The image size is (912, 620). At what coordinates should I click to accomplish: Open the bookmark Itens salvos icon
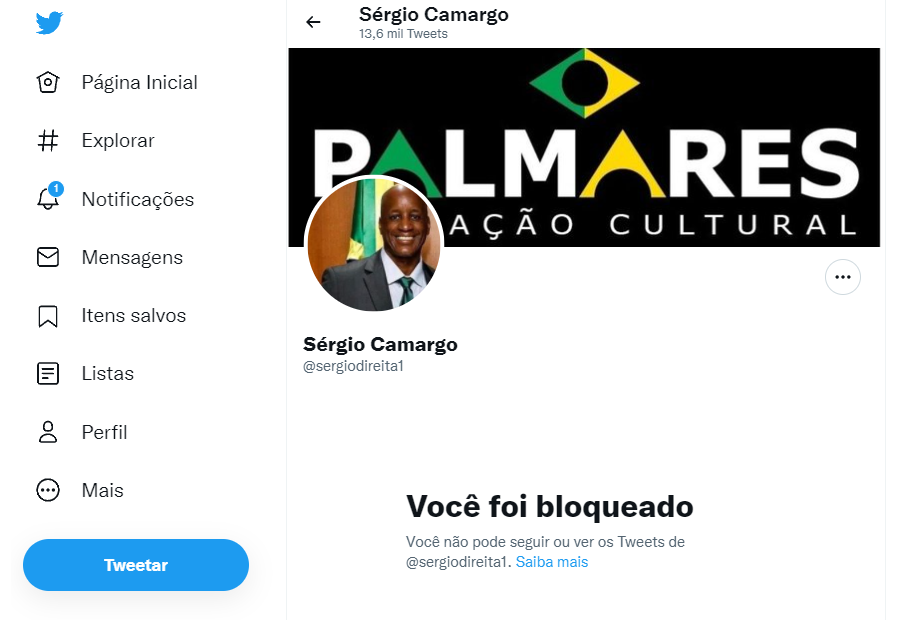point(48,316)
